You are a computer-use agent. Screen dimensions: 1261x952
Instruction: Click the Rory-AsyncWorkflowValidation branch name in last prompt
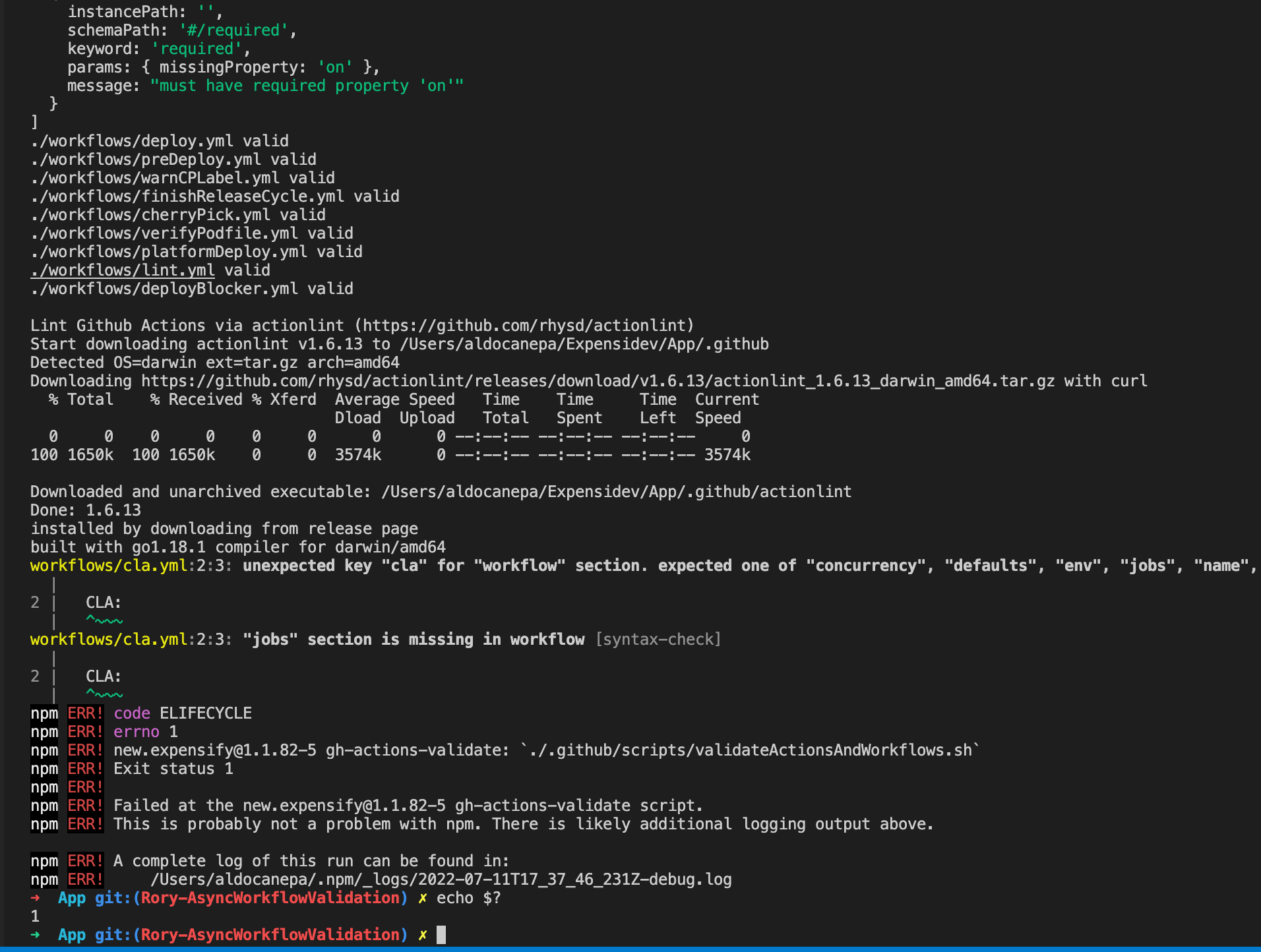(270, 935)
